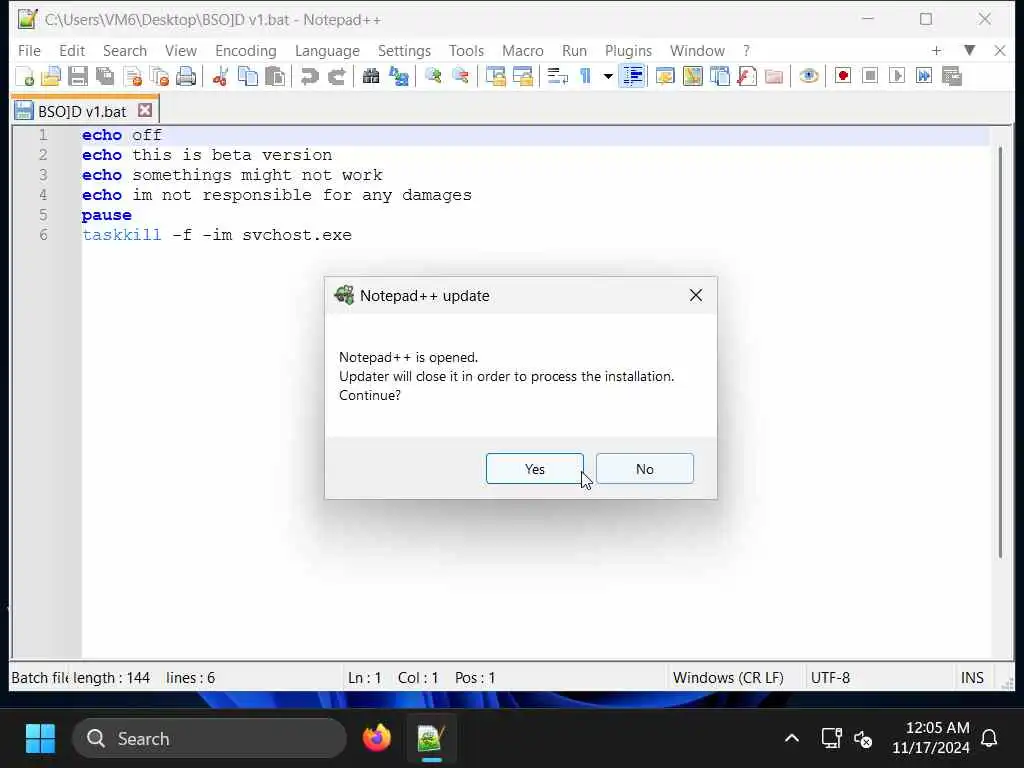Viewport: 1024px width, 768px height.
Task: Click the Print toolbar icon
Action: click(x=186, y=76)
